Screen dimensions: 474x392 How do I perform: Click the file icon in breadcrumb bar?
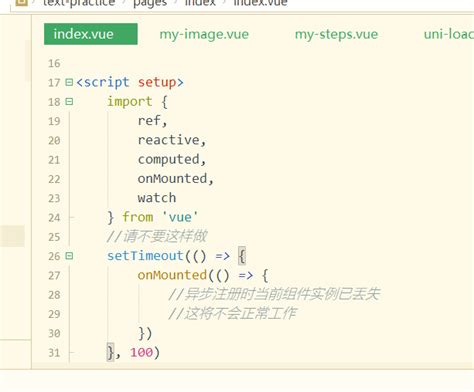click(21, 3)
